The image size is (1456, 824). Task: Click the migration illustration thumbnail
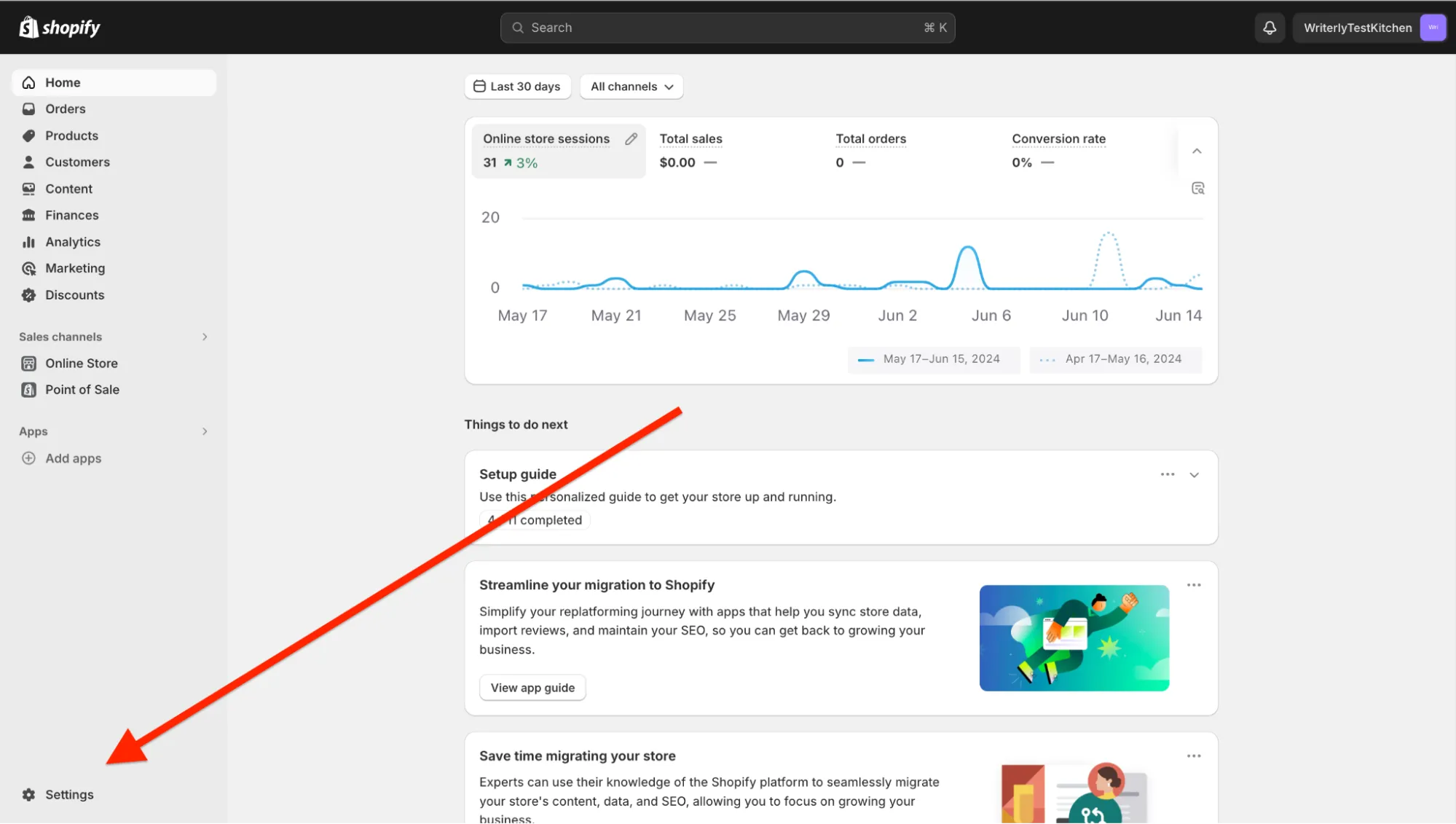pyautogui.click(x=1074, y=638)
